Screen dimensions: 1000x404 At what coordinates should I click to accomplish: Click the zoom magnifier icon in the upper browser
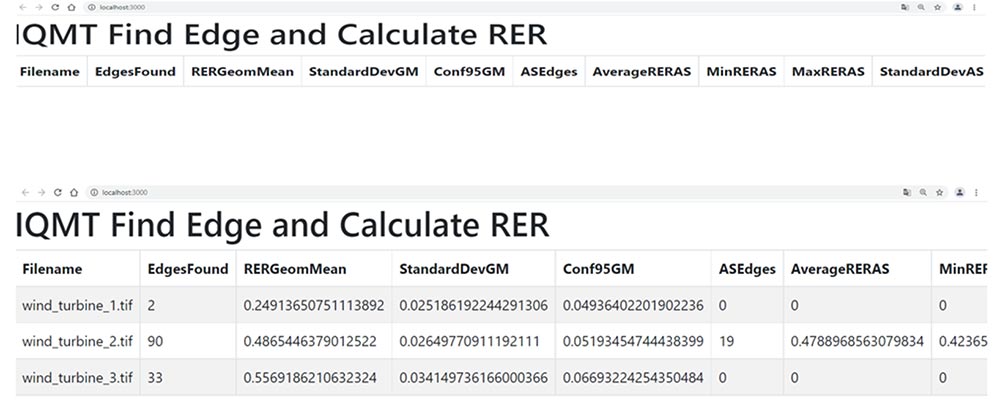click(x=921, y=7)
